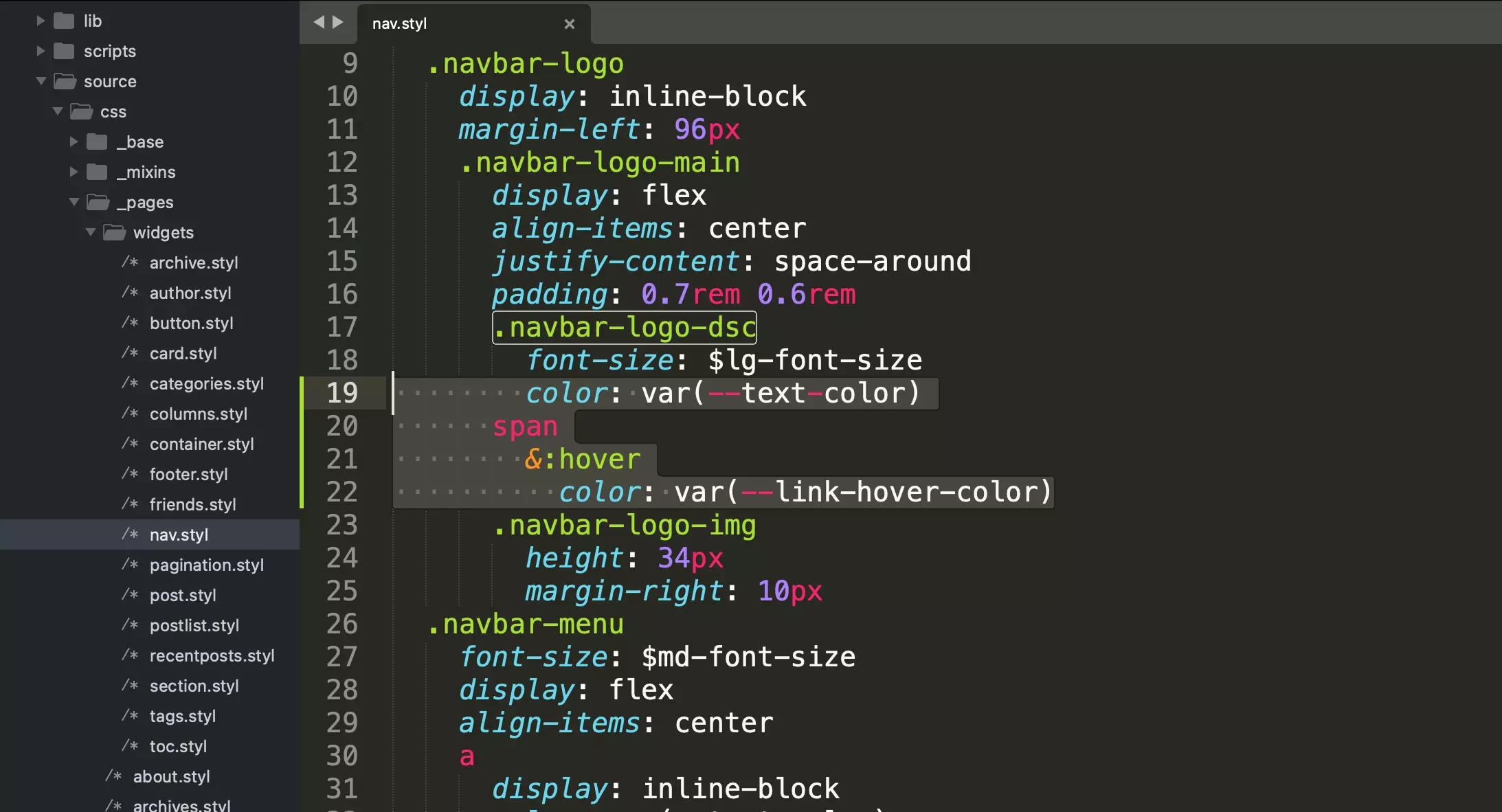Click the forward navigation arrow icon
Image resolution: width=1502 pixels, height=812 pixels.
pos(339,21)
